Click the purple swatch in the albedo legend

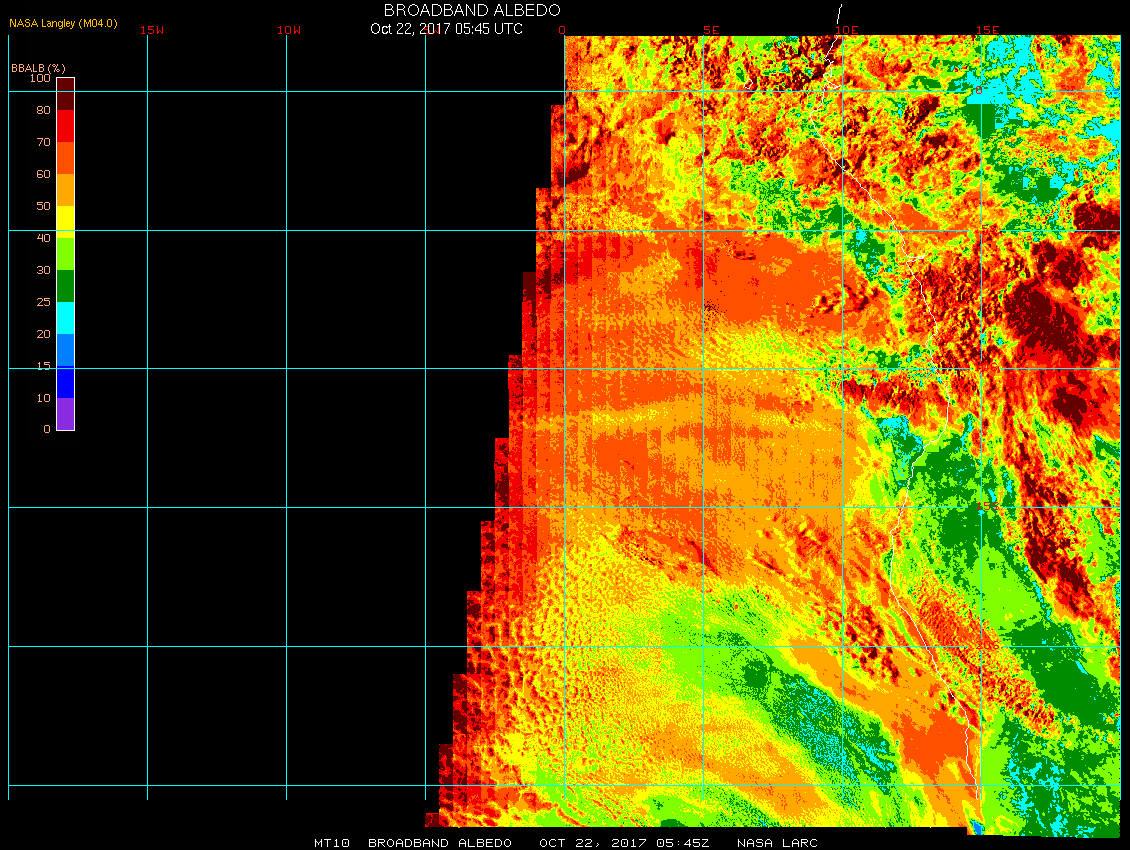click(65, 414)
